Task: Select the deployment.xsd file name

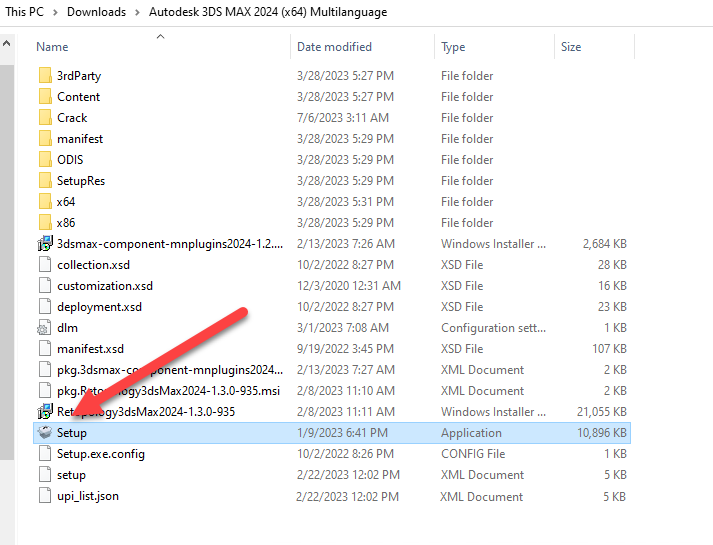Action: [100, 307]
